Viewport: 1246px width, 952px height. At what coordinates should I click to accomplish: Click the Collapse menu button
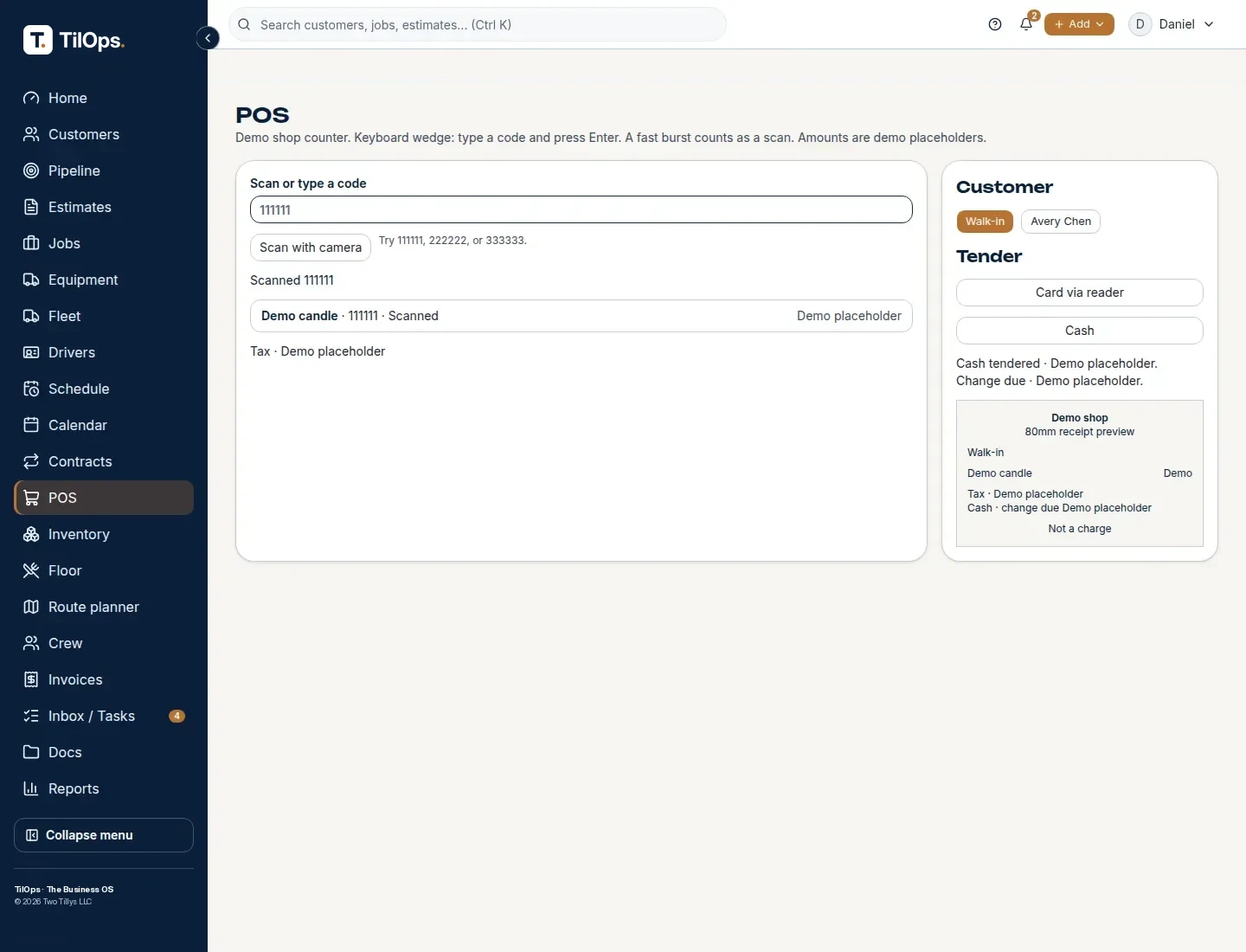tap(104, 835)
